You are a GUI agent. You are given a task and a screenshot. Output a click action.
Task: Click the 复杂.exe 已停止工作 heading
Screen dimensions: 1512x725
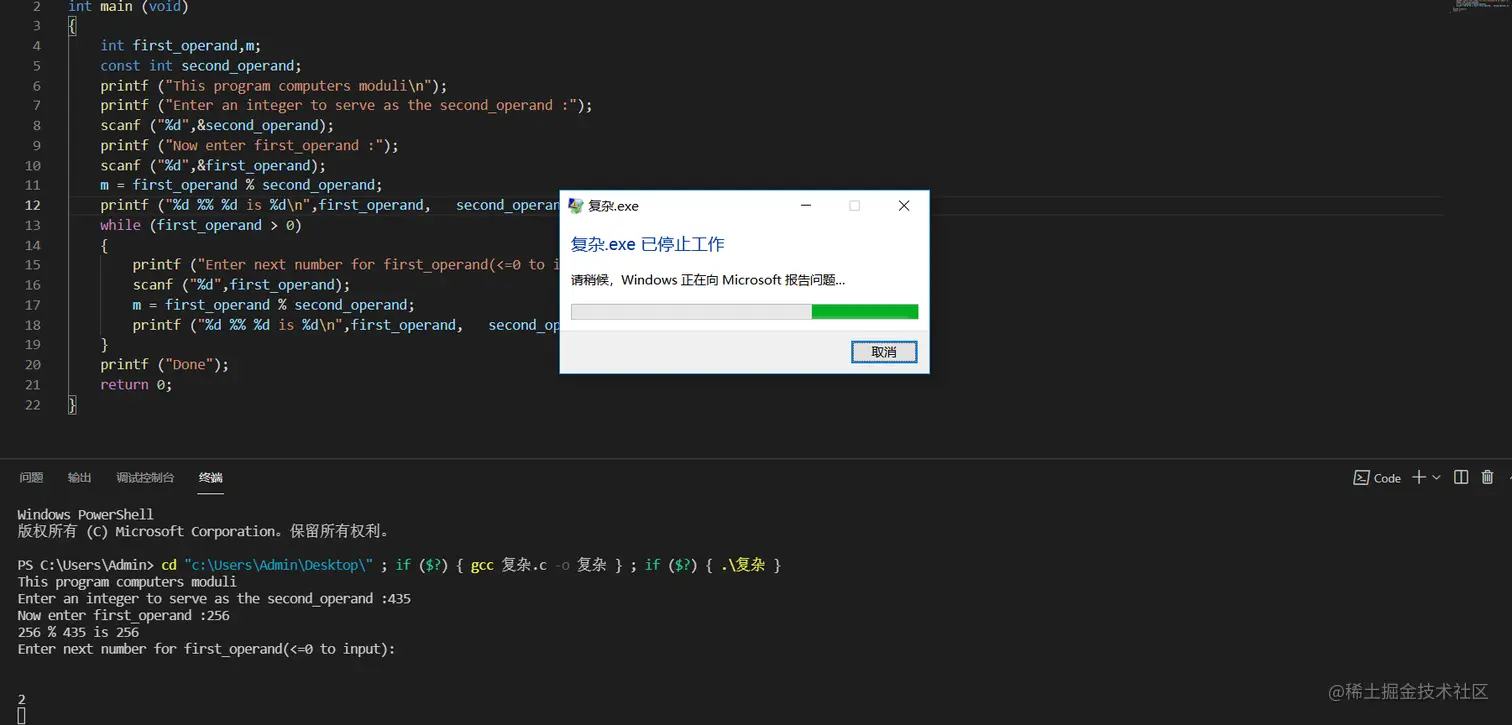648,244
